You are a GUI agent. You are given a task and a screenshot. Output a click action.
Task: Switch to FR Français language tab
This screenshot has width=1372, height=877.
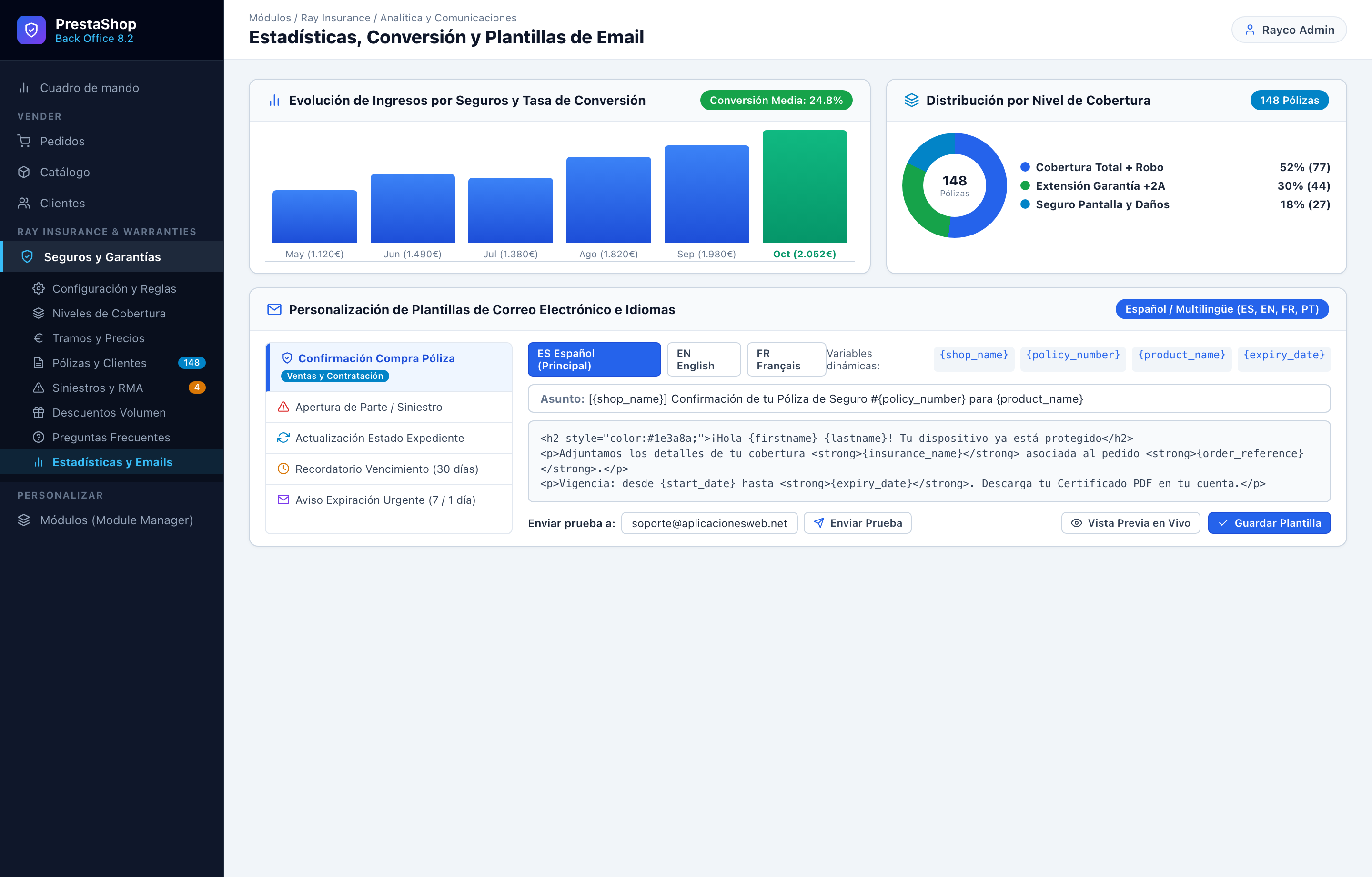coord(786,359)
